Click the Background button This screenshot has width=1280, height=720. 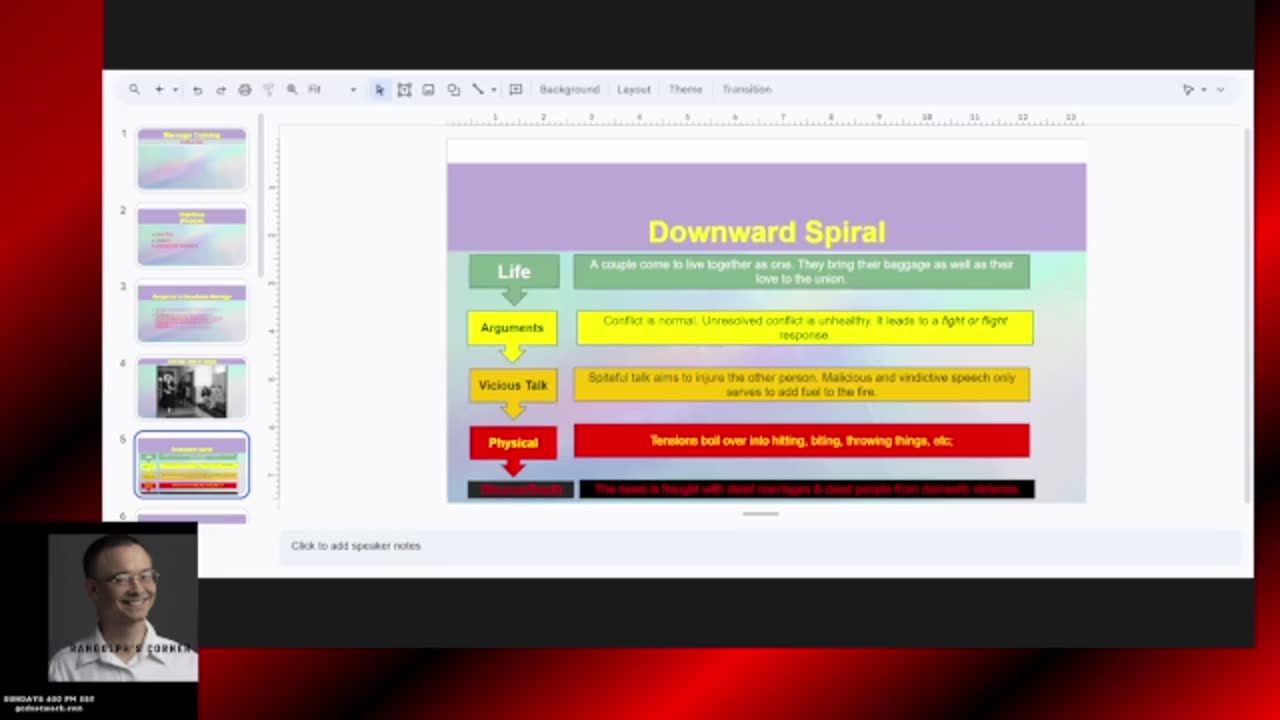[569, 89]
